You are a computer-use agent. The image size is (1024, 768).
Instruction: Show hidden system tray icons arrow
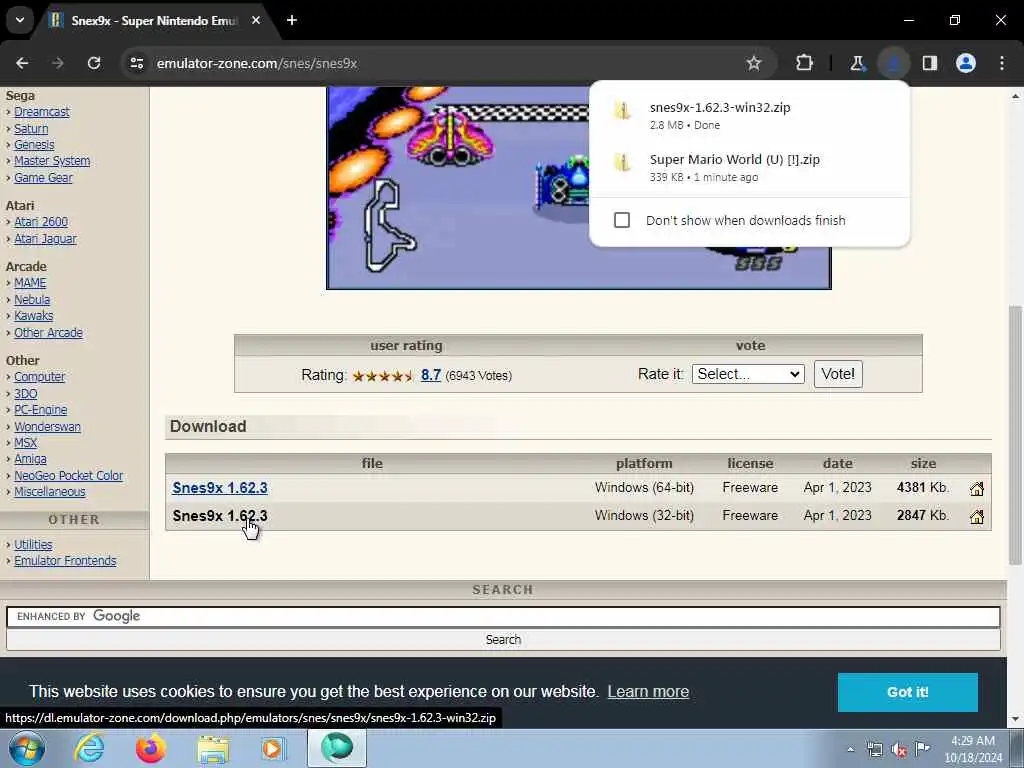850,749
